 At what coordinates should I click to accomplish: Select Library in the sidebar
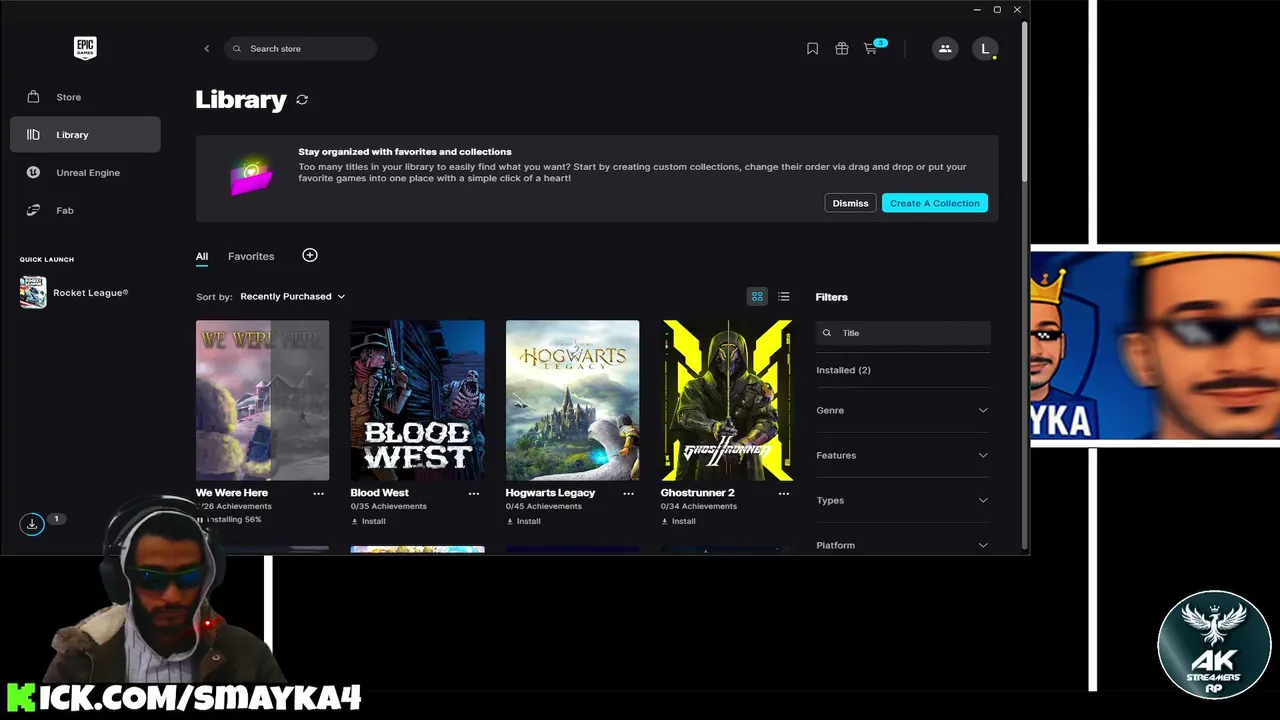pos(85,135)
